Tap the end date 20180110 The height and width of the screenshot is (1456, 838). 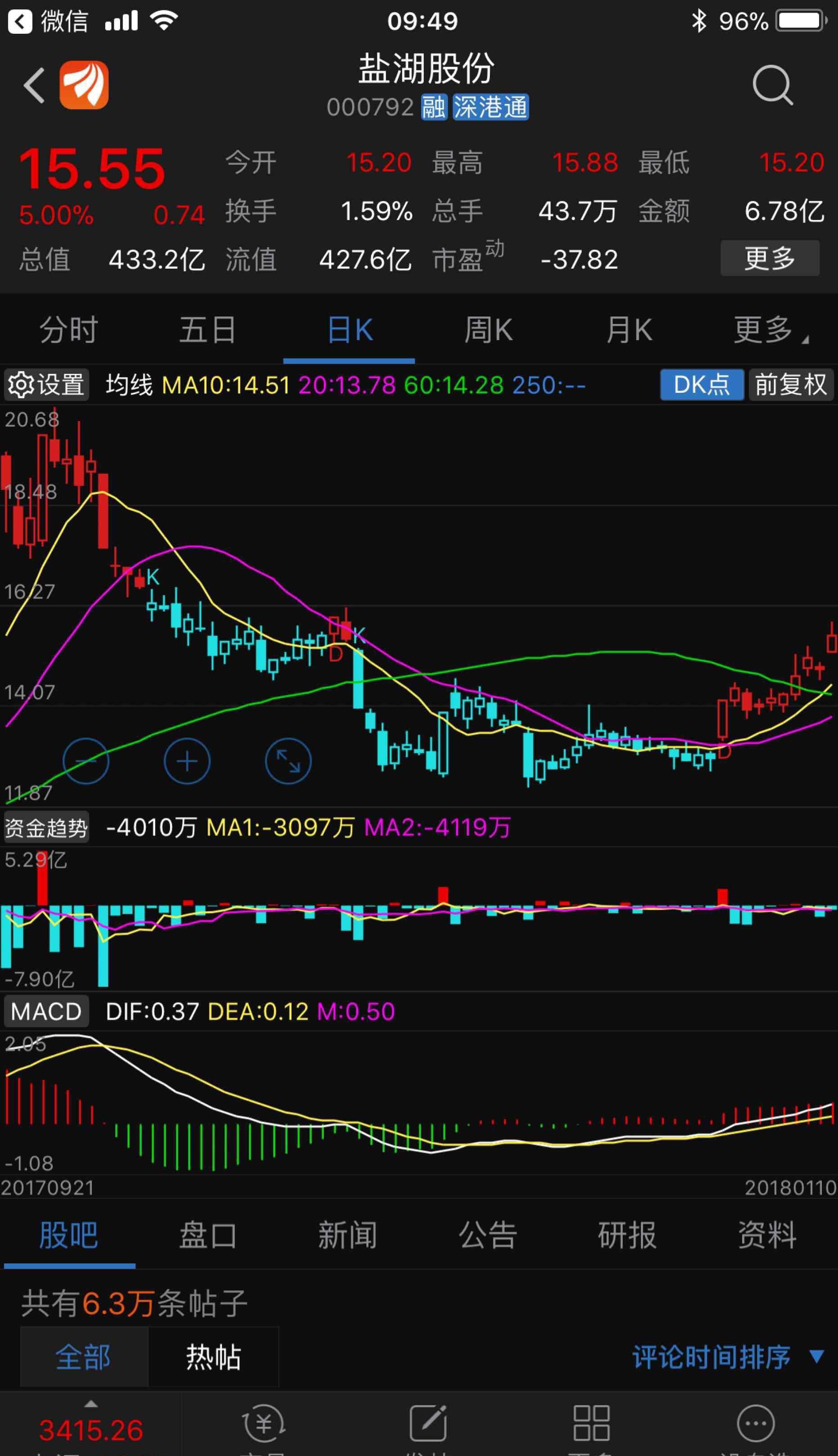pos(791,1188)
